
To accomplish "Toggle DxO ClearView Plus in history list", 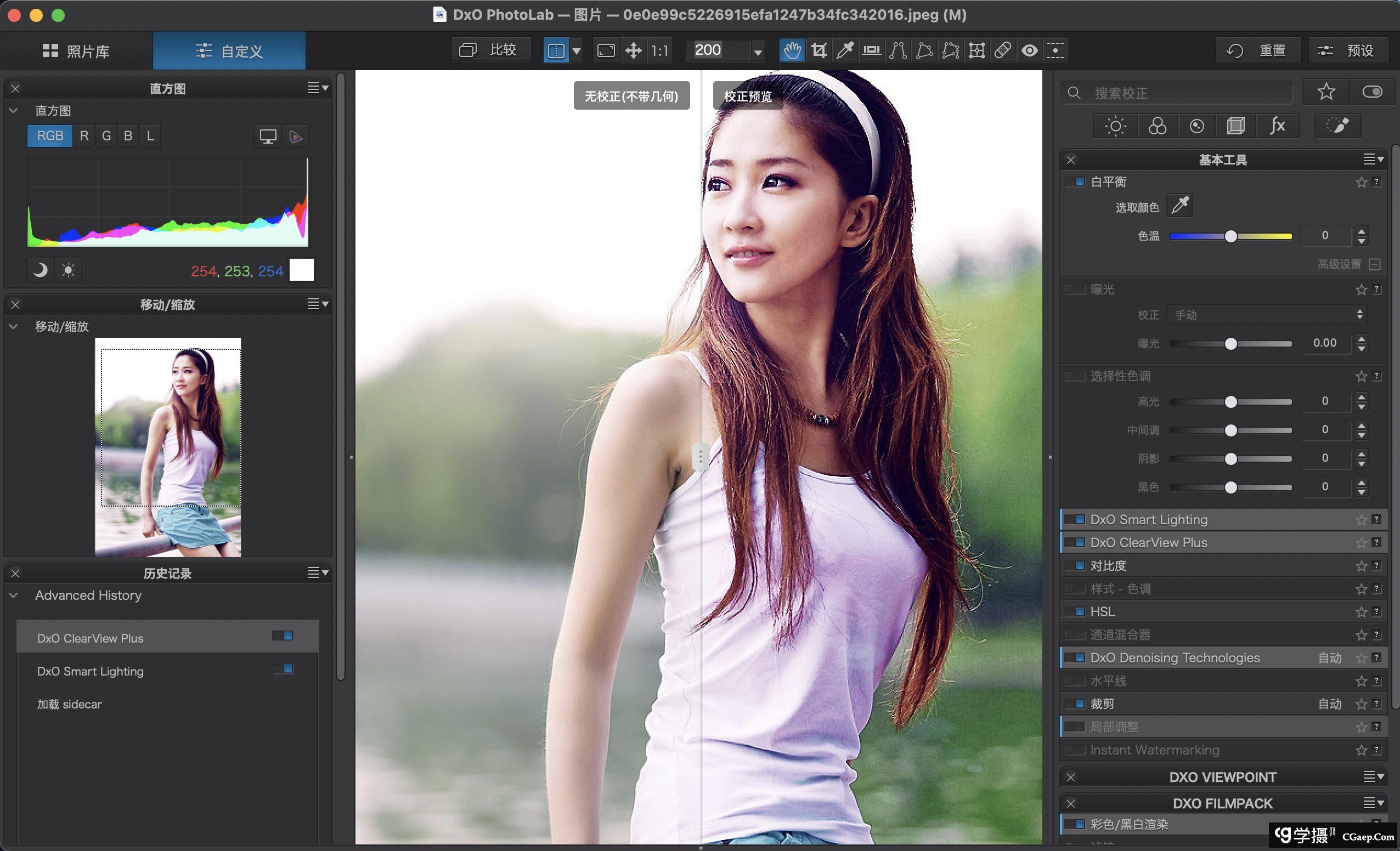I will tap(283, 636).
